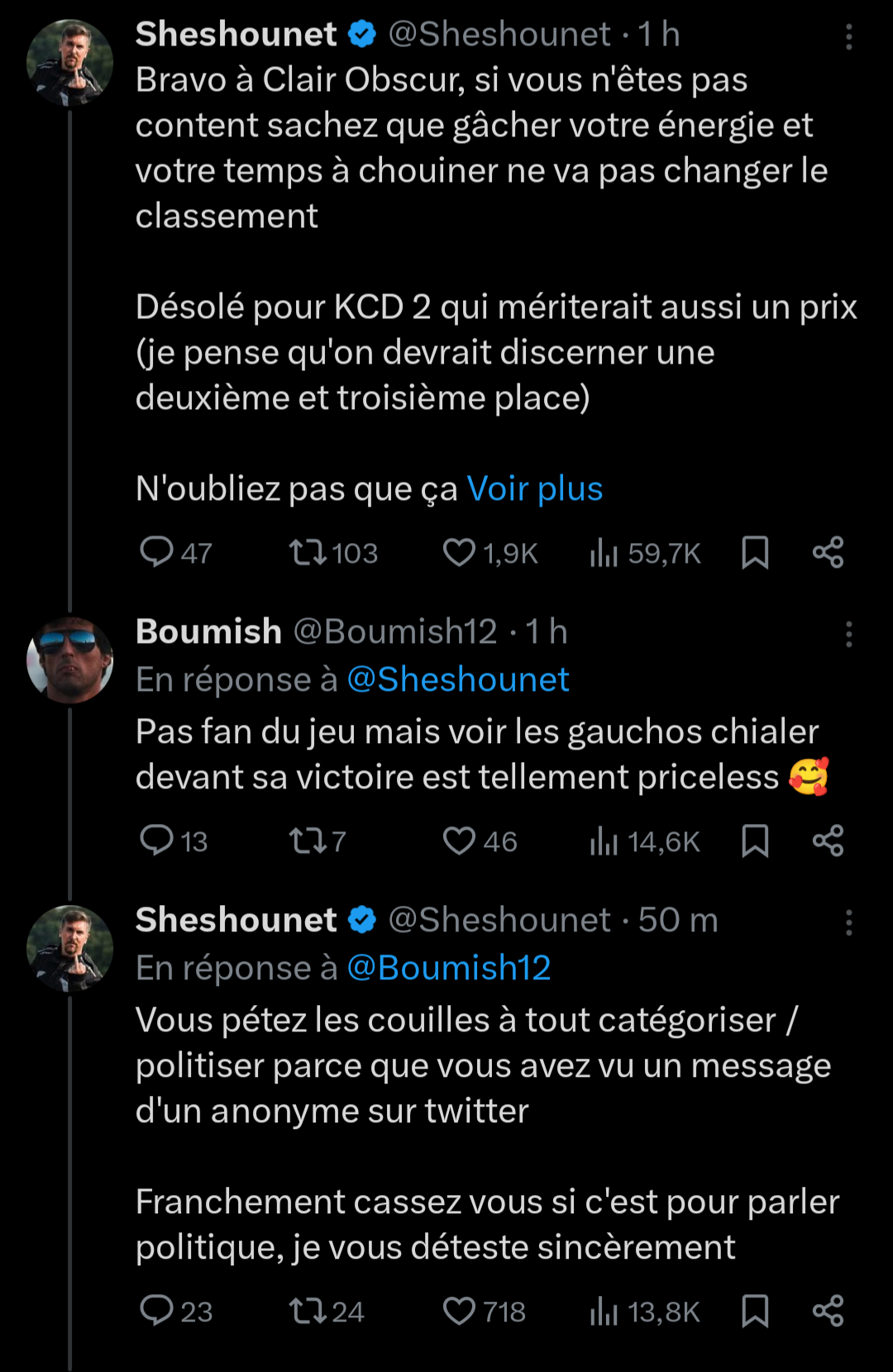
Task: Open more options on last Sheshounet reply
Action: click(x=848, y=922)
